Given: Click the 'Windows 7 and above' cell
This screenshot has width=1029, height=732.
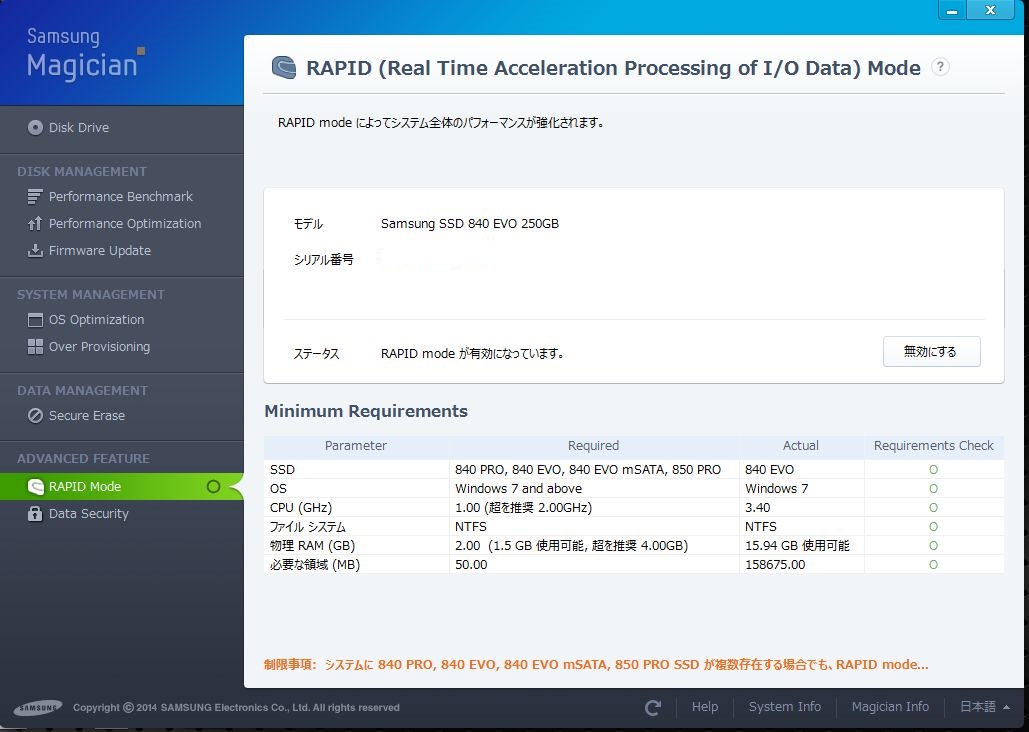Looking at the screenshot, I should [518, 488].
